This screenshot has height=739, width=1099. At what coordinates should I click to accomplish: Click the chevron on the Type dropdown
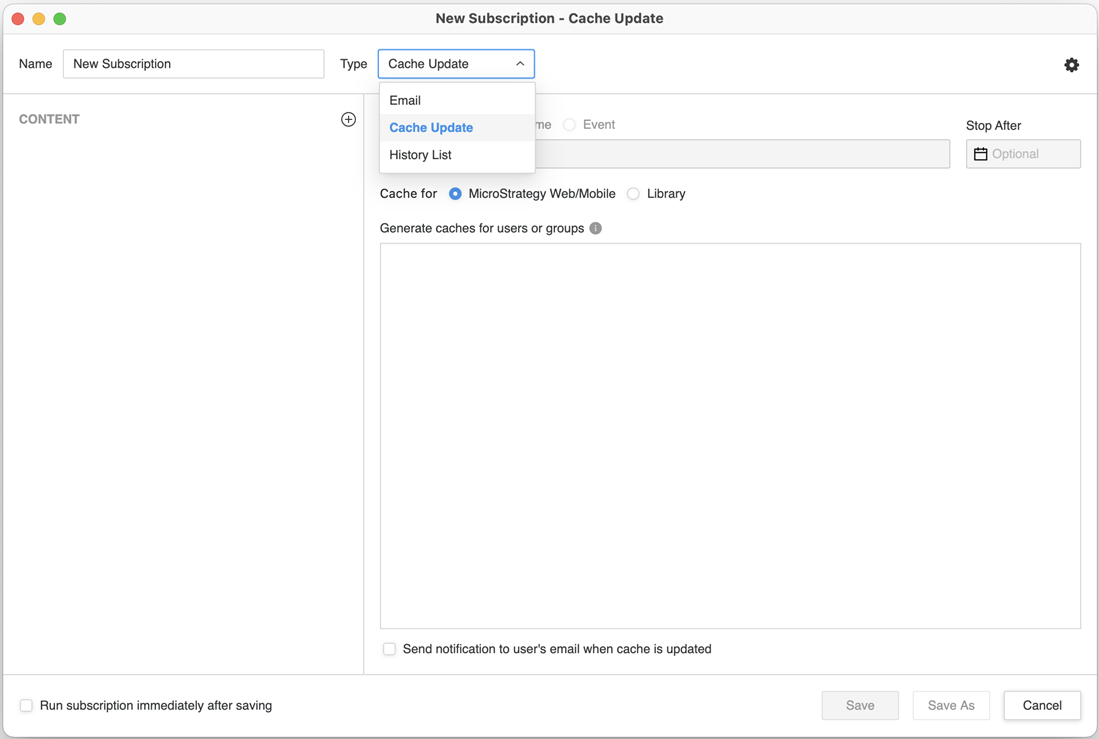point(520,64)
